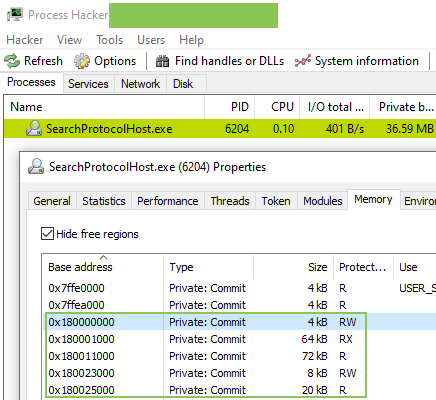
Task: Click SearchProtocolHost.exe process row icon
Action: point(34,129)
